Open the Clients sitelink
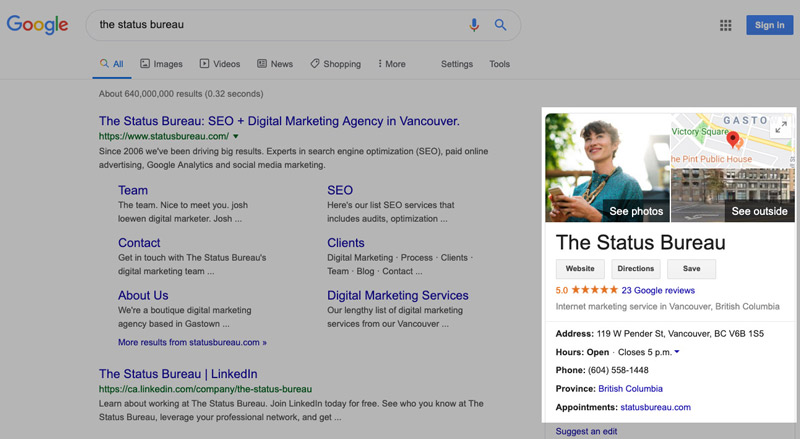Image resolution: width=800 pixels, height=439 pixels. 346,243
